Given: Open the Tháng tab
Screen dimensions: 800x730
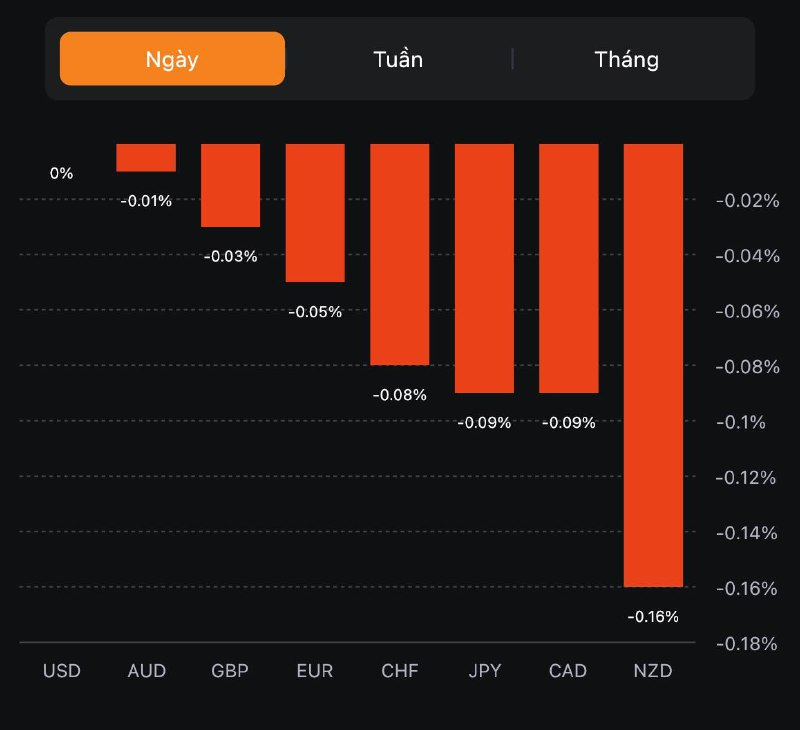Looking at the screenshot, I should [x=627, y=59].
